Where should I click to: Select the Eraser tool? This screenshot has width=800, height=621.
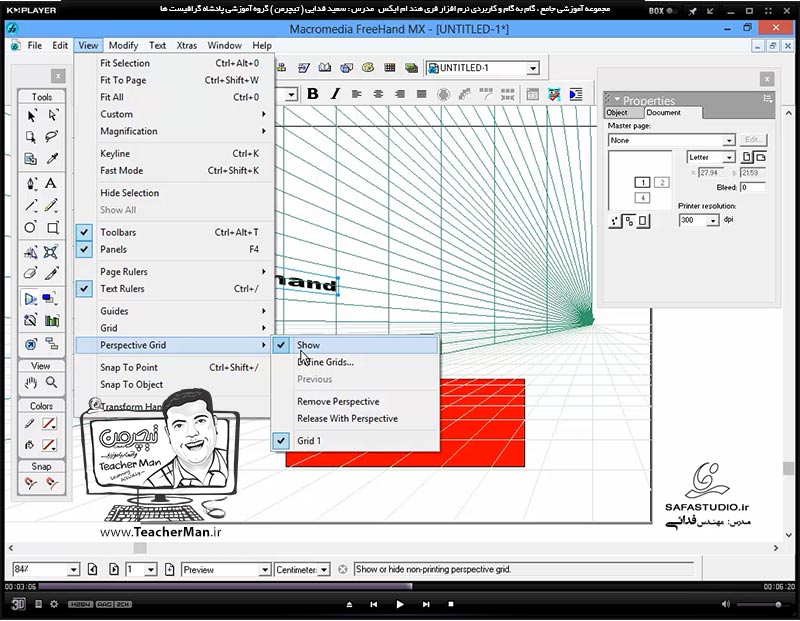[31, 274]
